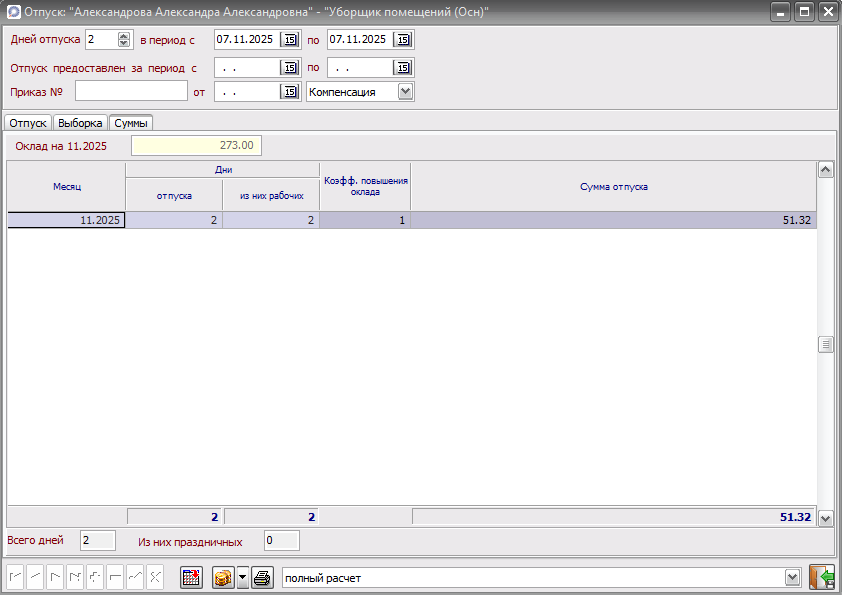
Task: Open calendar for 'granted for period' start date
Action: 290,68
